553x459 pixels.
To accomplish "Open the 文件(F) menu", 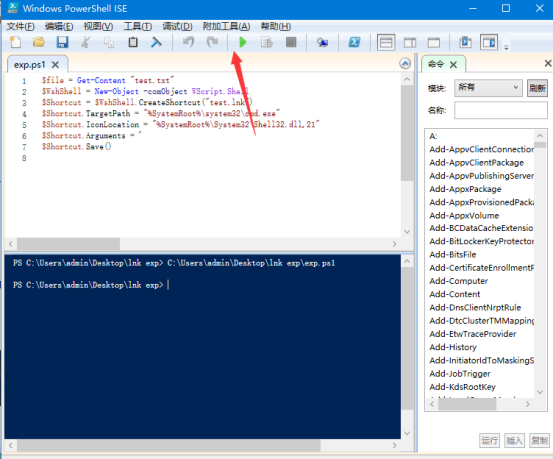I will (x=20, y=26).
